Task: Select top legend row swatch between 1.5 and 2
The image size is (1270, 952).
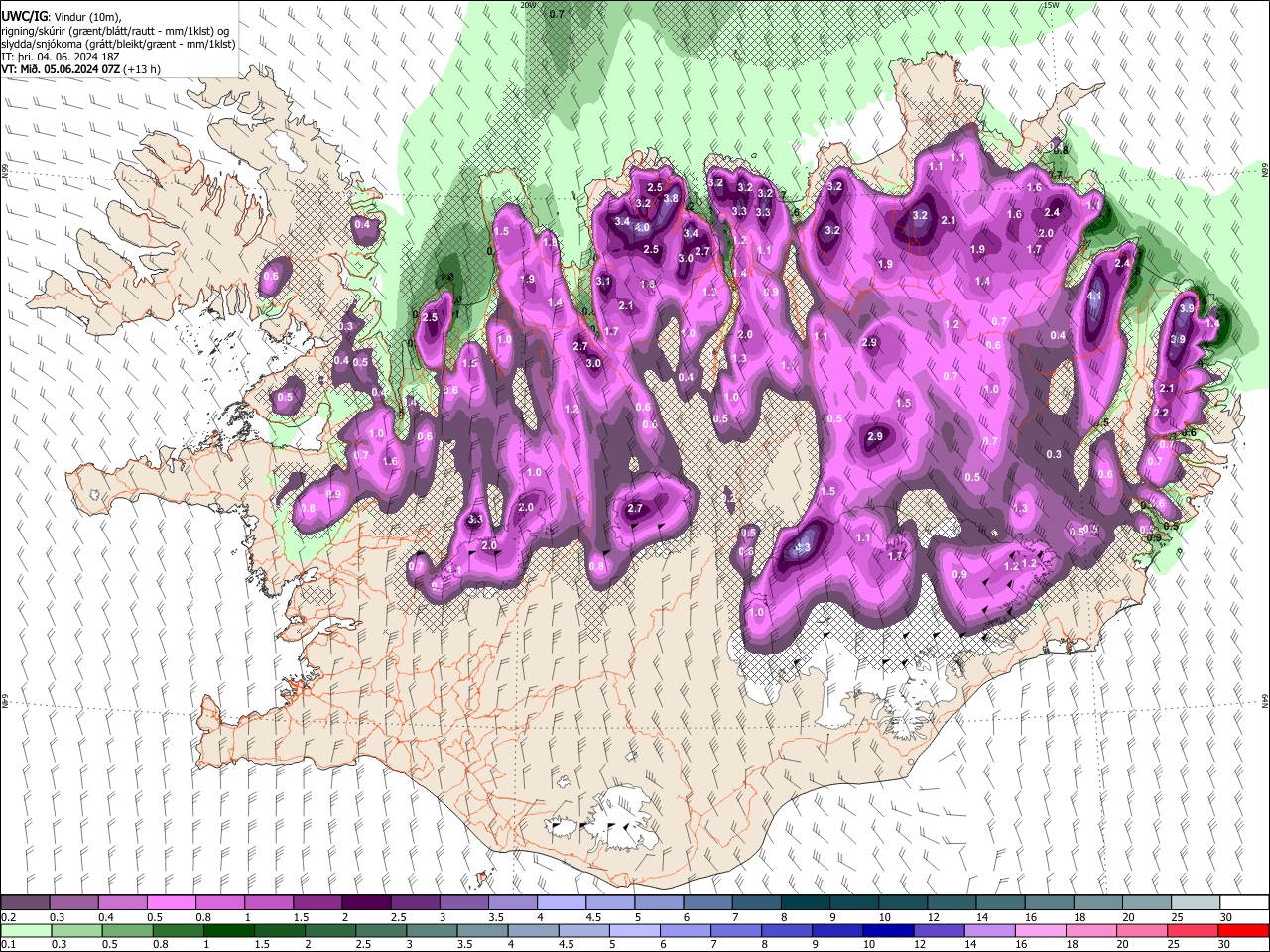Action: 317,903
